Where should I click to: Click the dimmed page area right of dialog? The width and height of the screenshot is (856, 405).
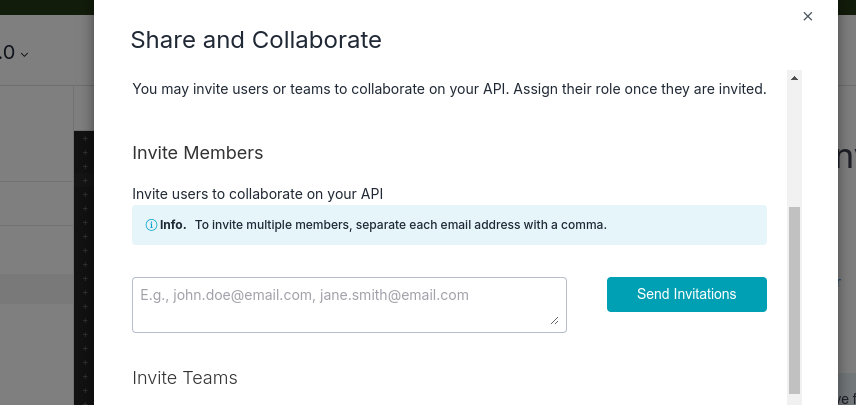846,250
